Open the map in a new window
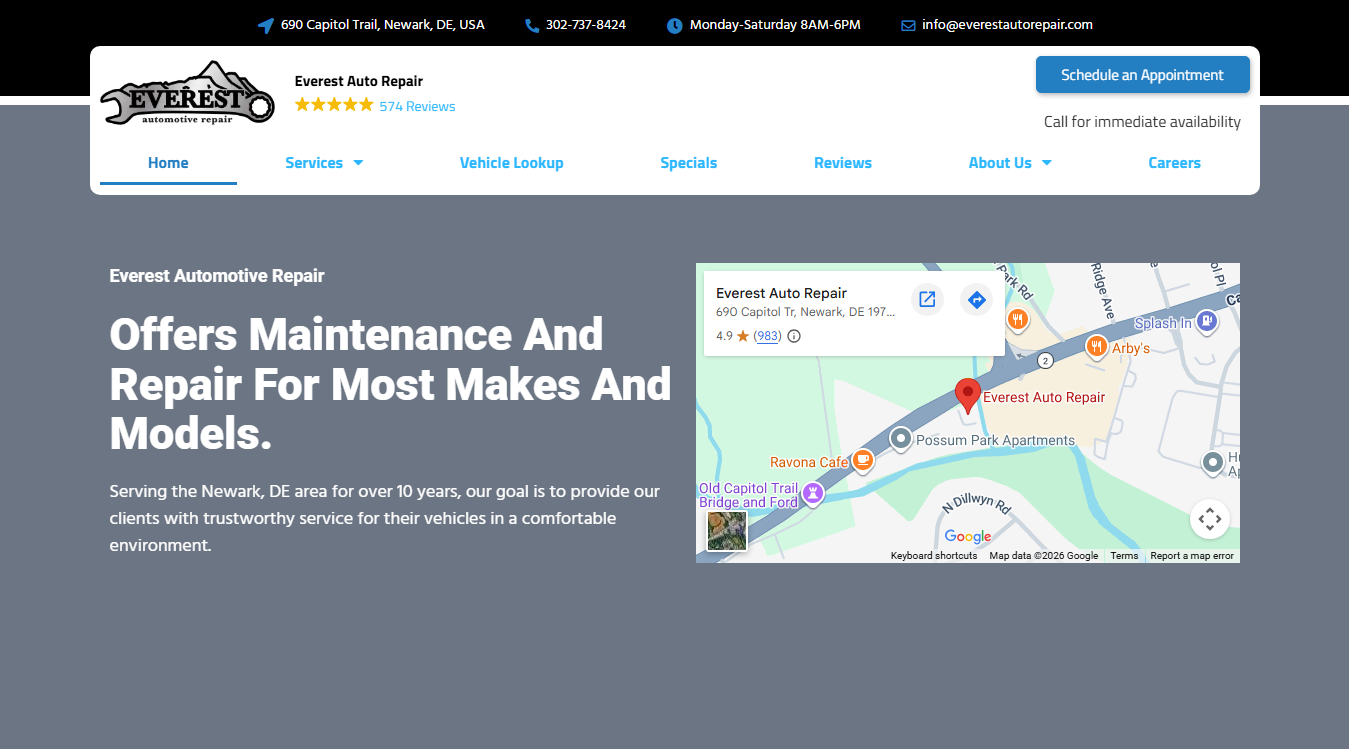This screenshot has width=1349, height=749. [x=927, y=299]
